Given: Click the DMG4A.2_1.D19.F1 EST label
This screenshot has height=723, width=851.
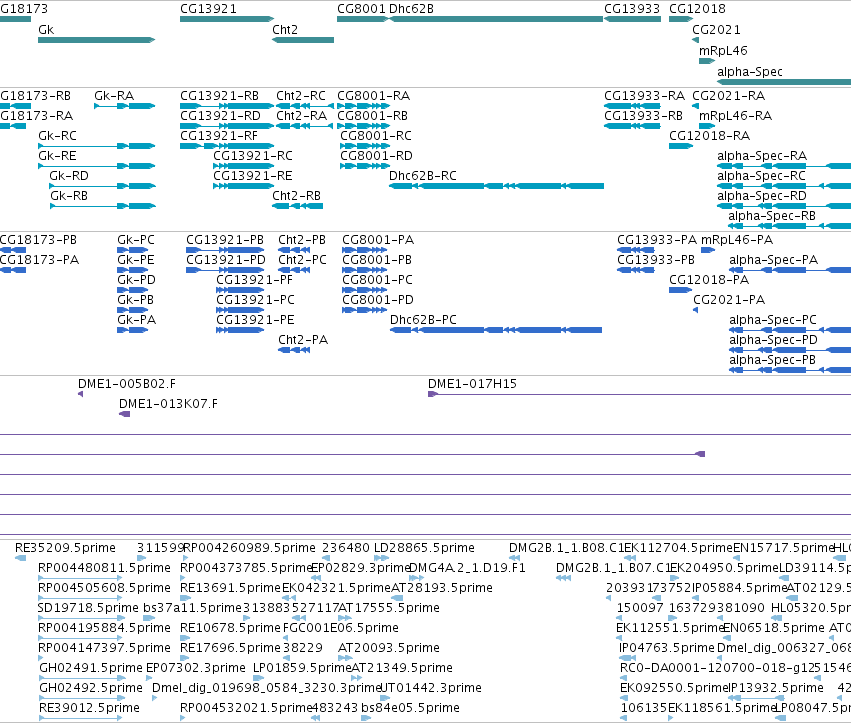Looking at the screenshot, I should (x=467, y=568).
